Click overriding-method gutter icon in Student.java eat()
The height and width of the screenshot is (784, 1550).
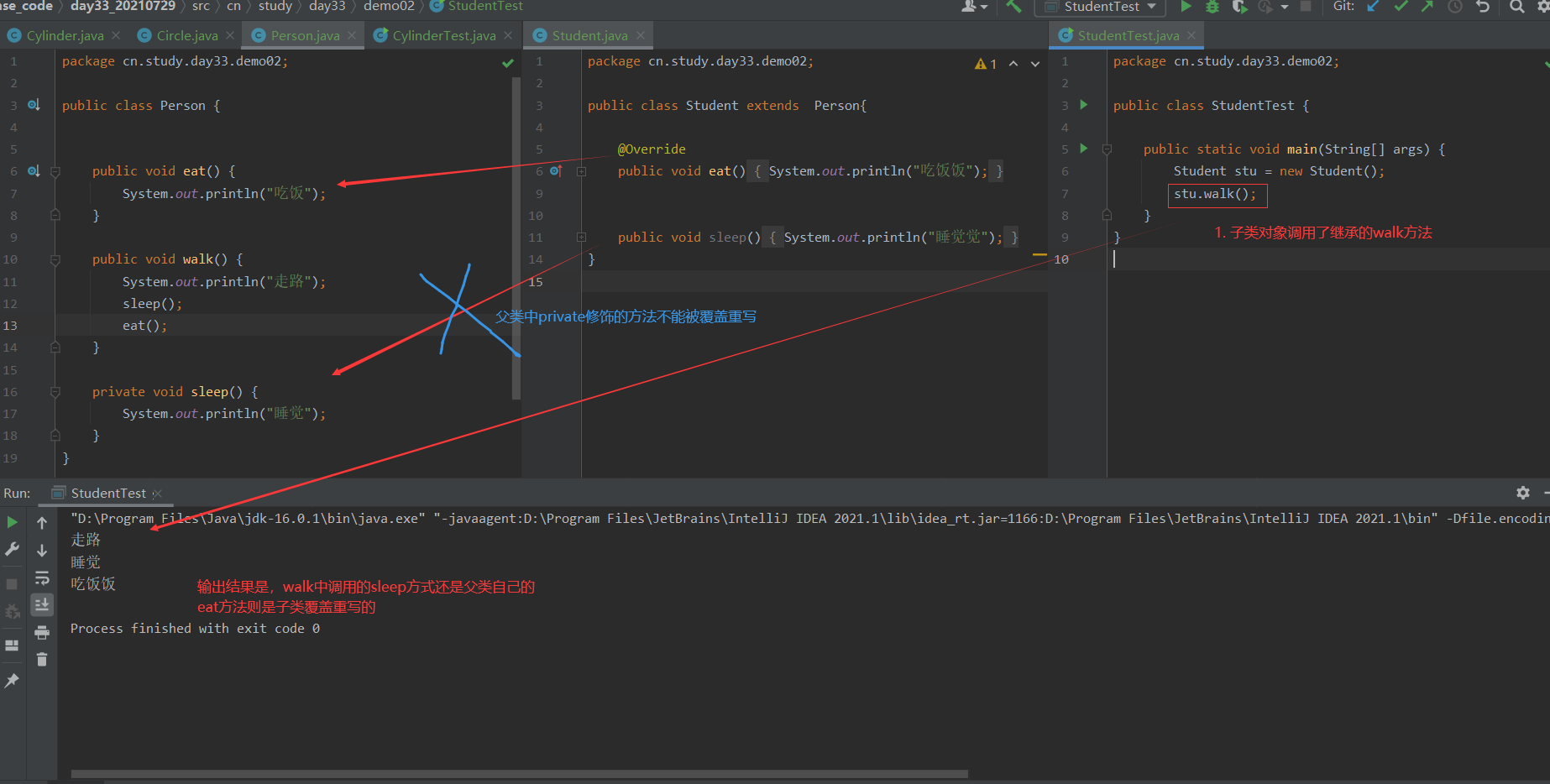556,170
